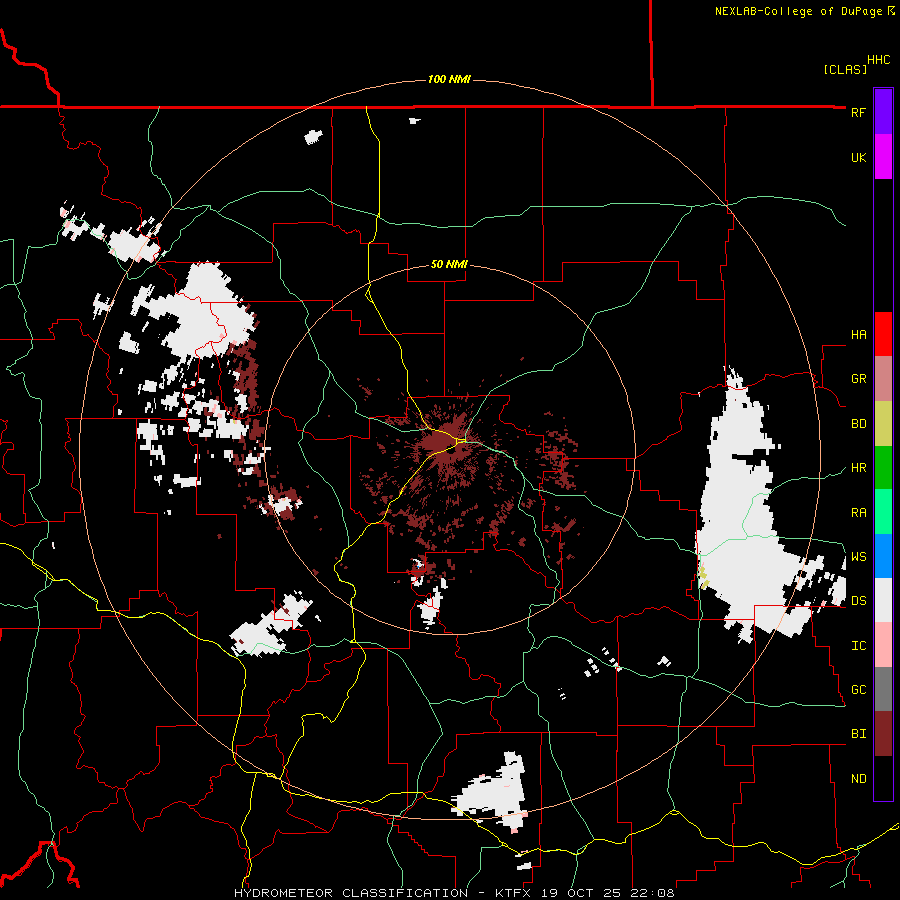Click the 50 NMI range ring label
Image resolution: width=900 pixels, height=900 pixels.
coord(449,264)
